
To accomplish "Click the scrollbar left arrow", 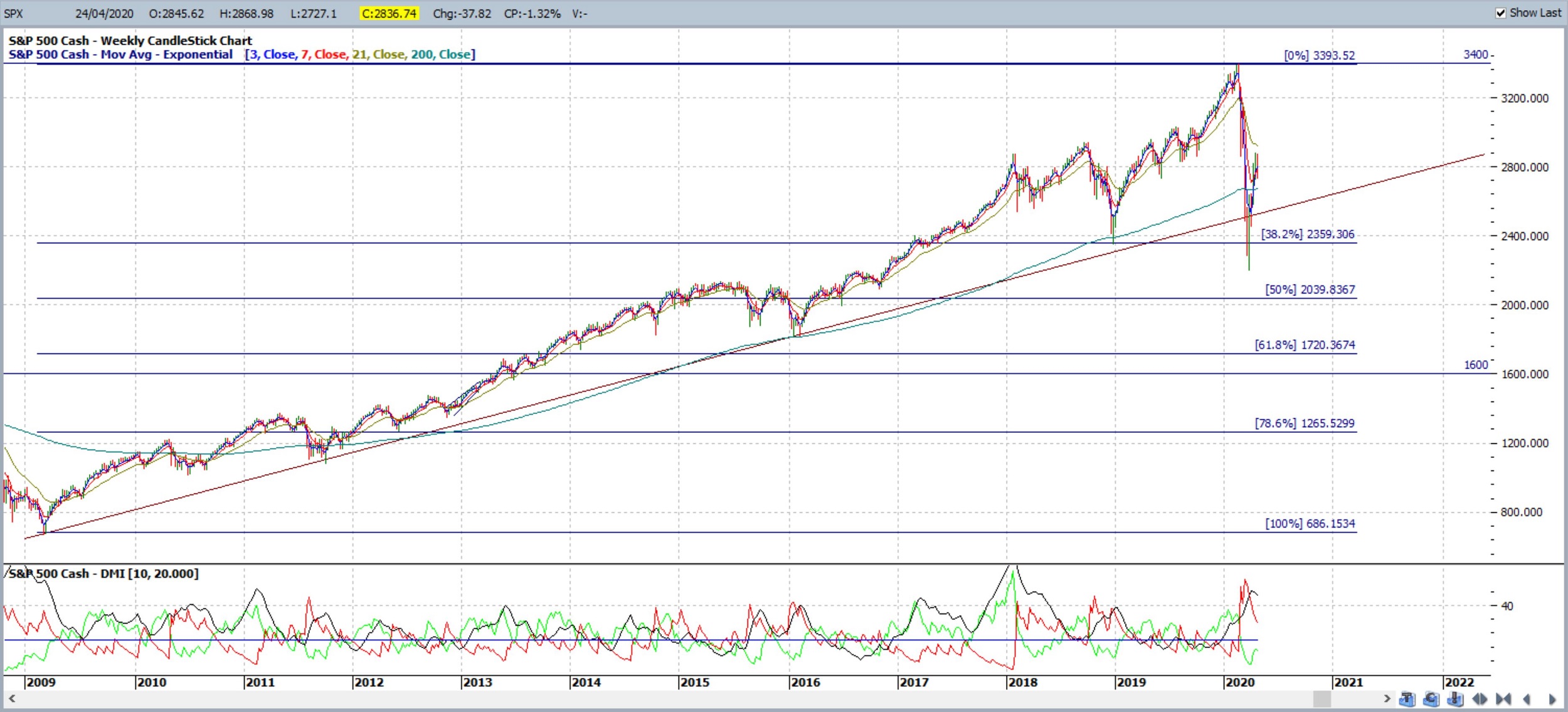I will [11, 698].
